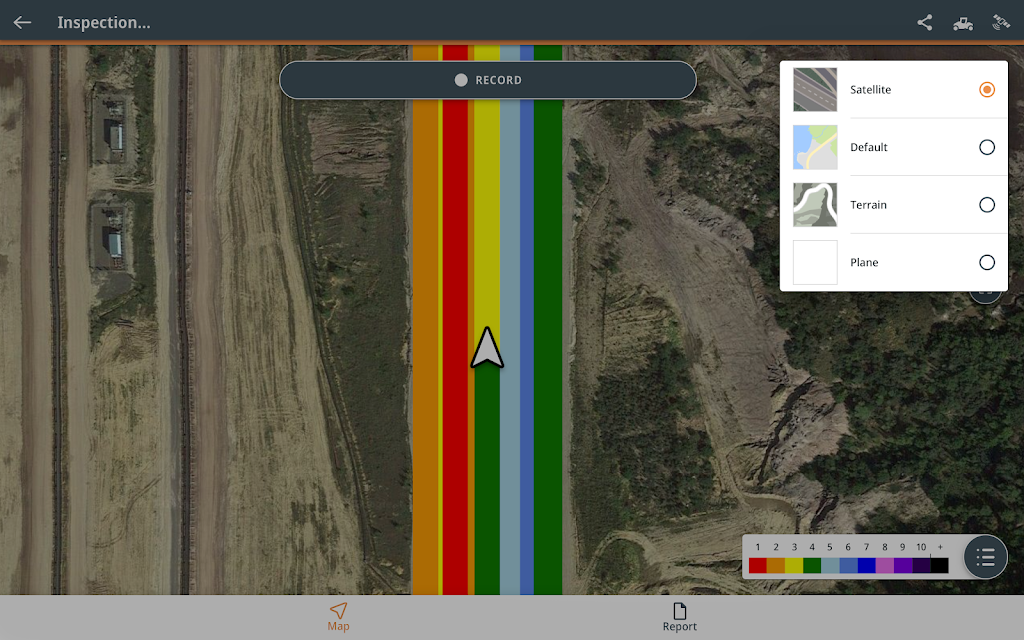The image size is (1024, 640).
Task: Click the record dot icon
Action: [461, 80]
